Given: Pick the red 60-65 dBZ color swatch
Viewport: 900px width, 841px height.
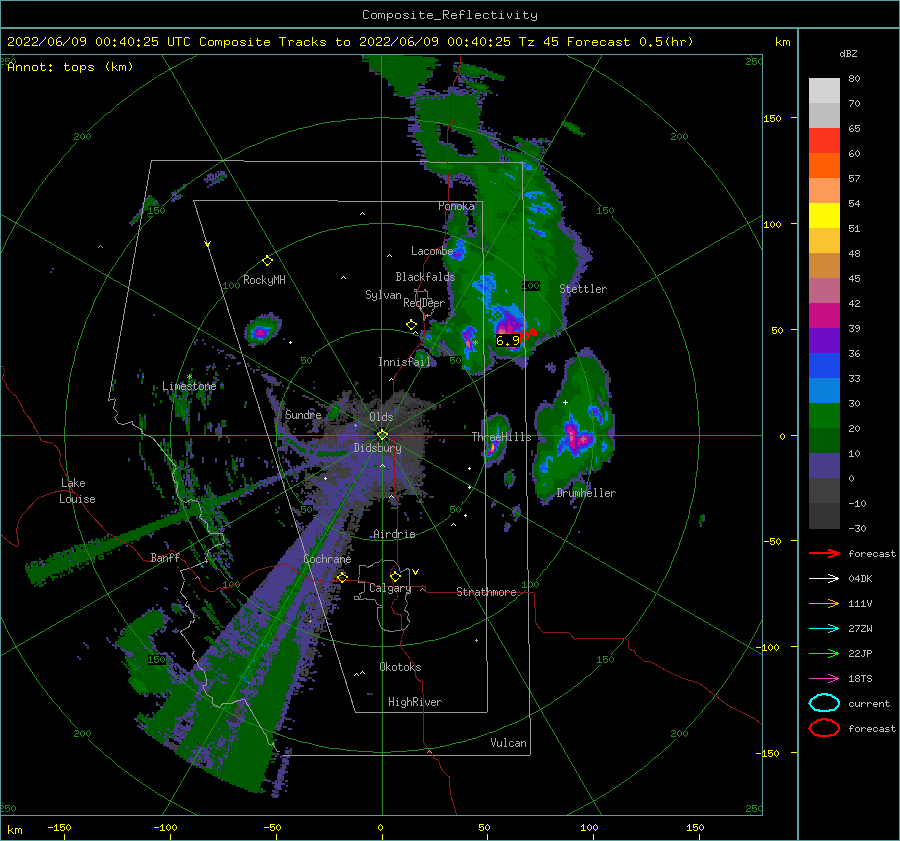Looking at the screenshot, I should [824, 141].
